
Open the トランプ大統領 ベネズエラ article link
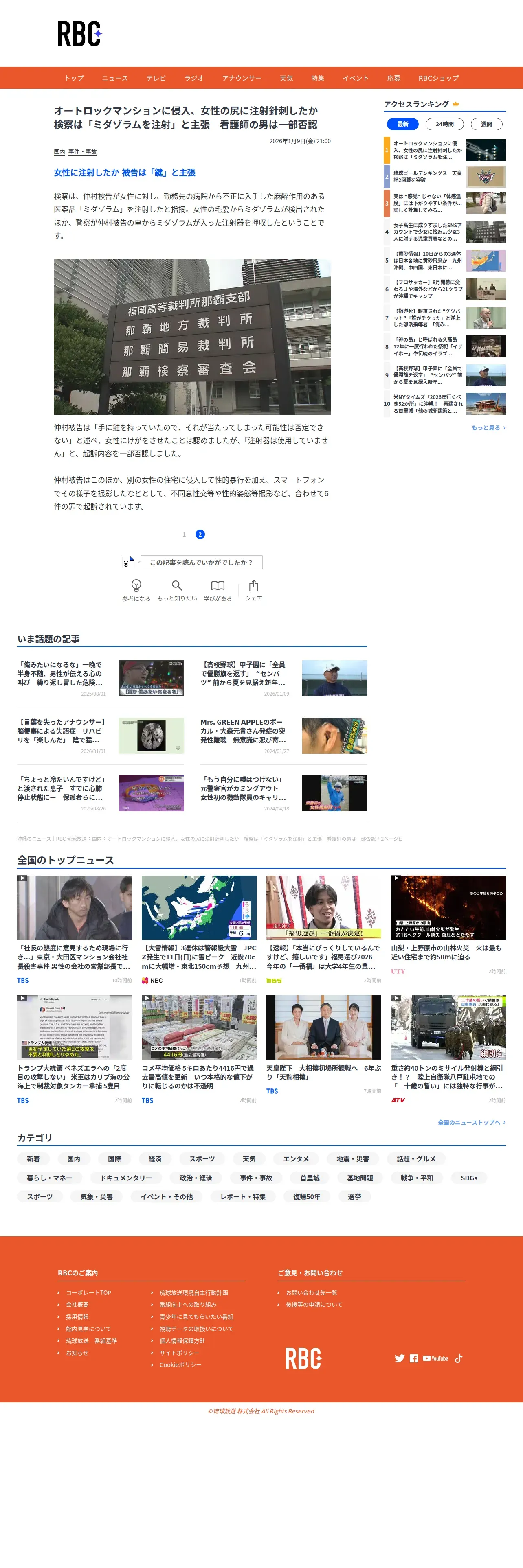(x=74, y=1077)
